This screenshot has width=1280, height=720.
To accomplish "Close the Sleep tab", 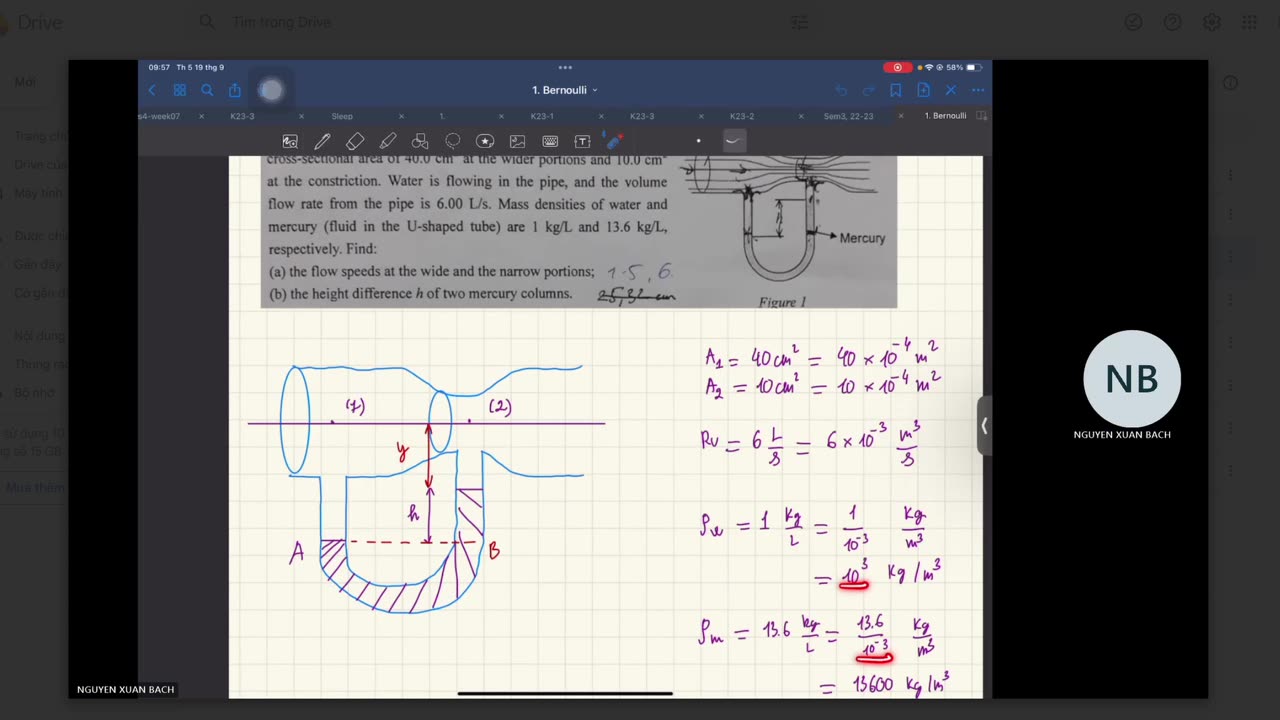I will [401, 116].
